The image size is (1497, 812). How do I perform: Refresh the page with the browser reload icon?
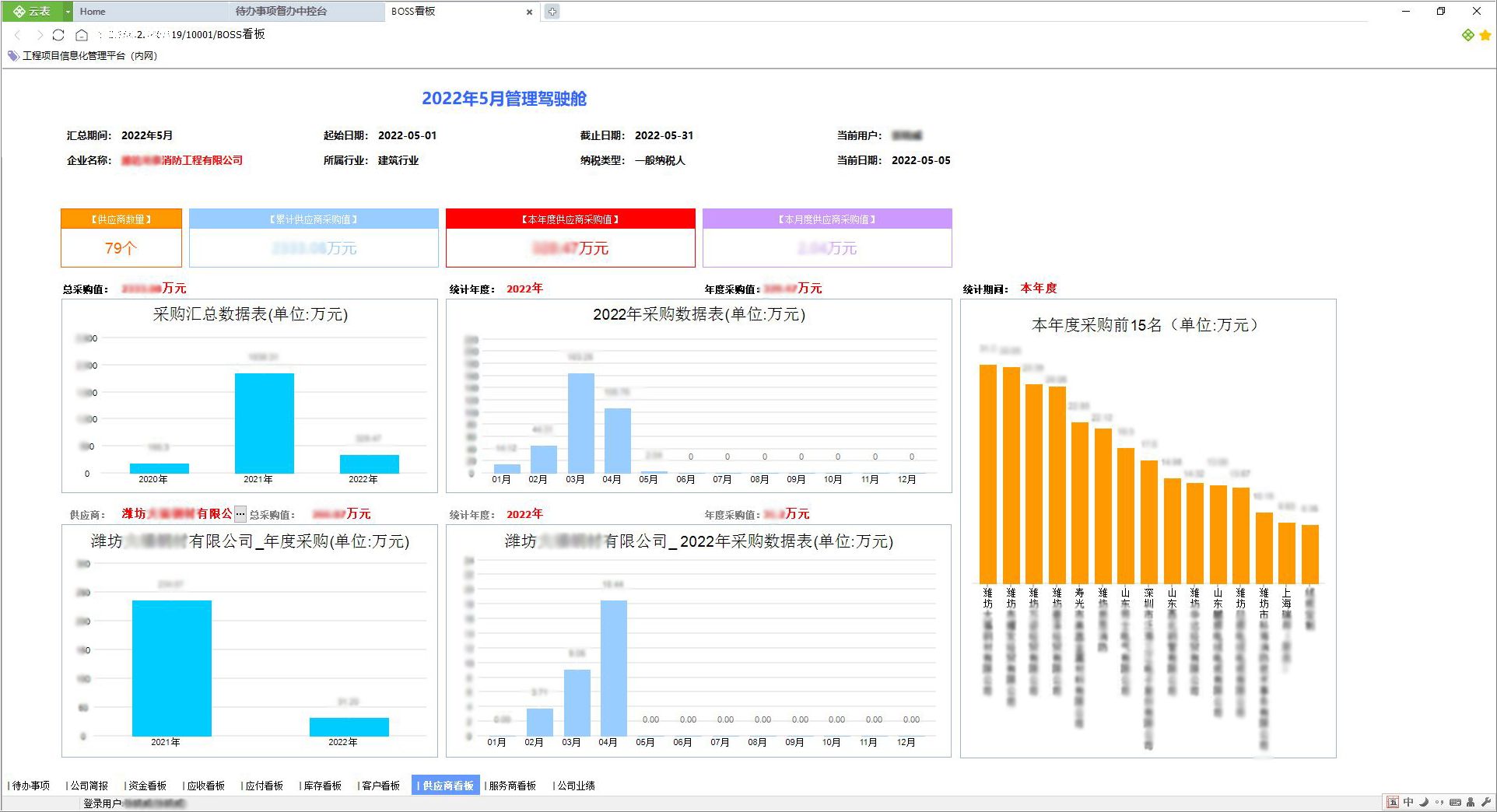[58, 35]
